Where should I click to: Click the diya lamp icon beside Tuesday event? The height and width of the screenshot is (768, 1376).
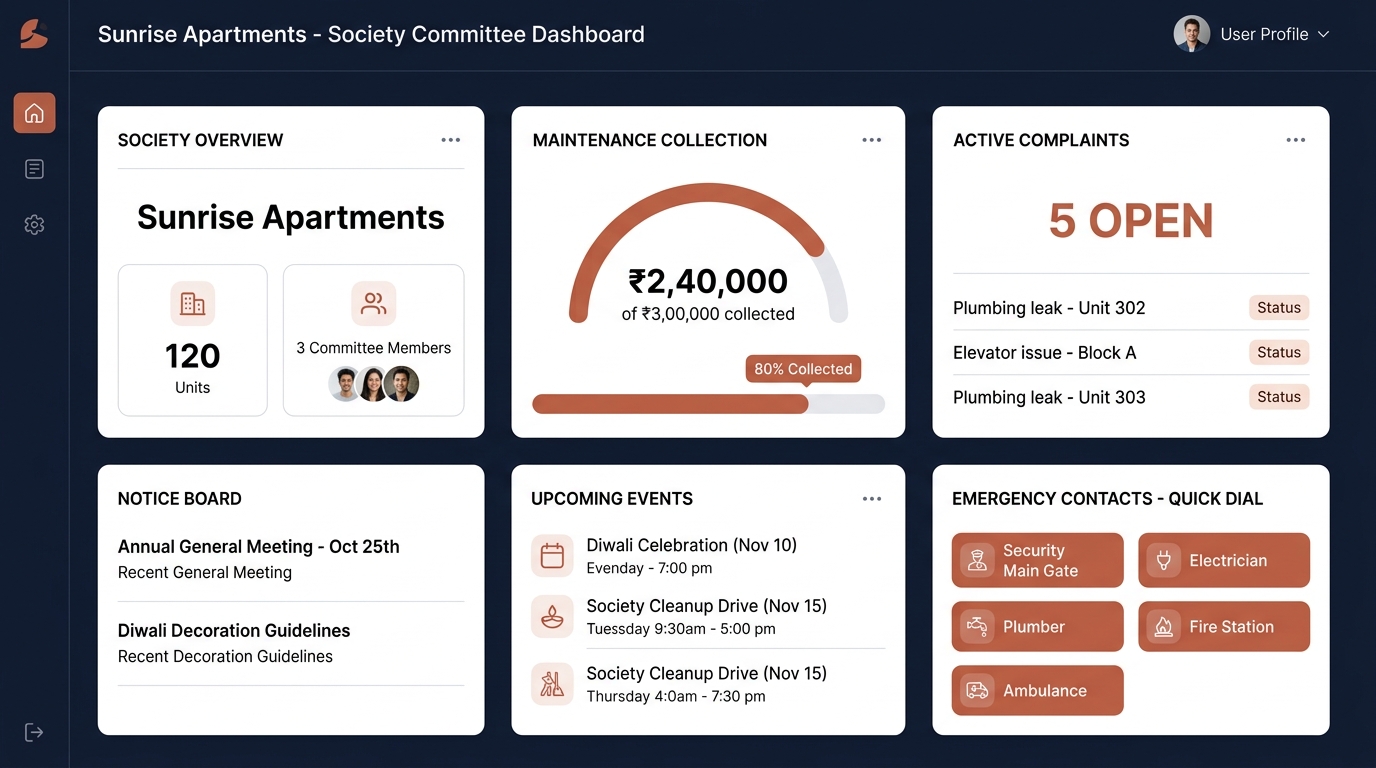tap(552, 617)
